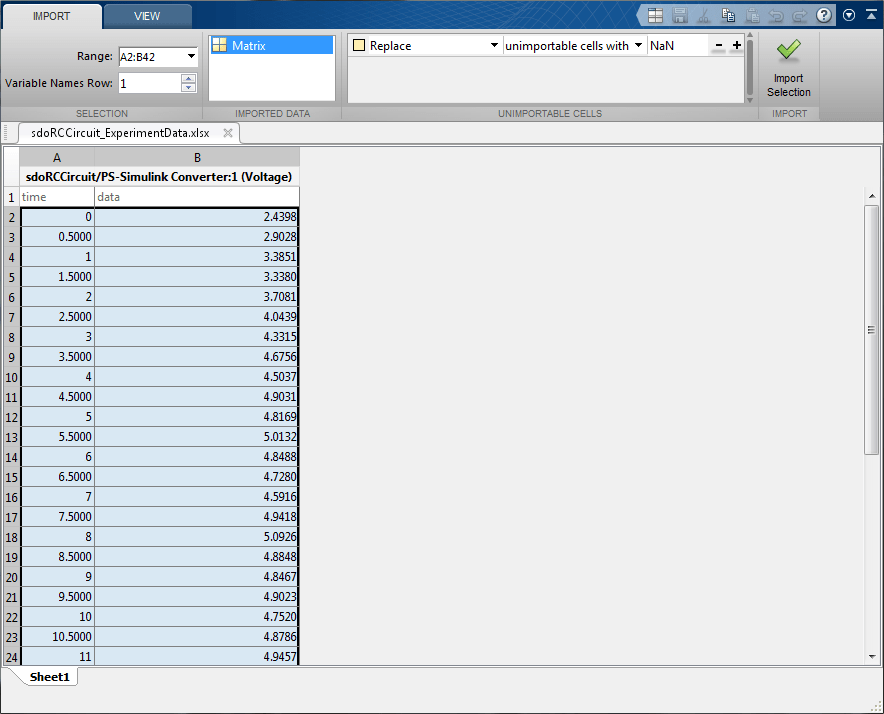This screenshot has width=884, height=714.
Task: Select the Matrix imported data type
Action: pos(272,46)
